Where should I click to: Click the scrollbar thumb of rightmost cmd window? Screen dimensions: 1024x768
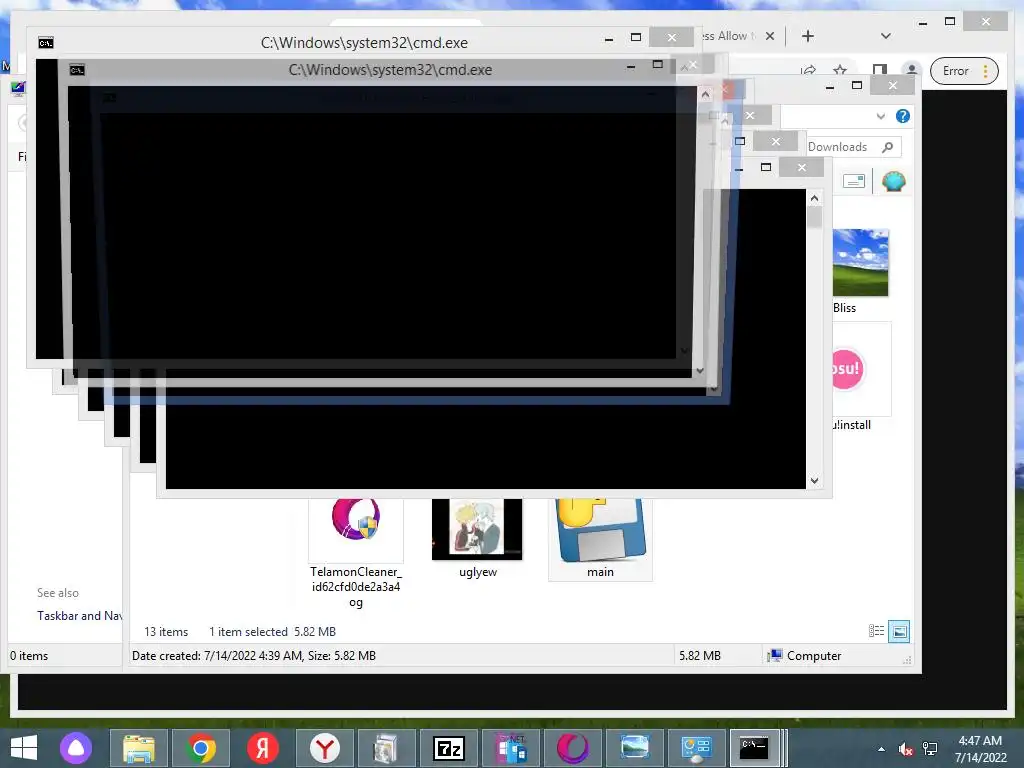(x=814, y=217)
